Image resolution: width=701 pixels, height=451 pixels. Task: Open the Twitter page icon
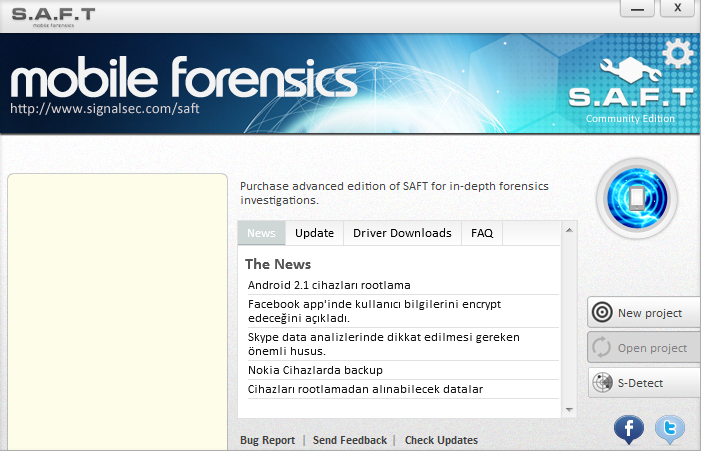point(670,430)
